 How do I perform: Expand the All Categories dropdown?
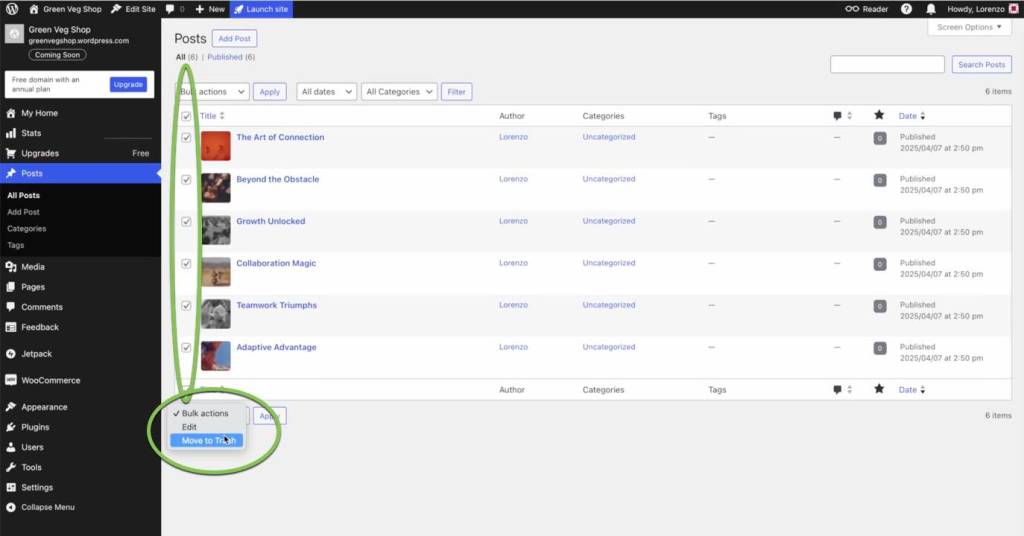[400, 92]
